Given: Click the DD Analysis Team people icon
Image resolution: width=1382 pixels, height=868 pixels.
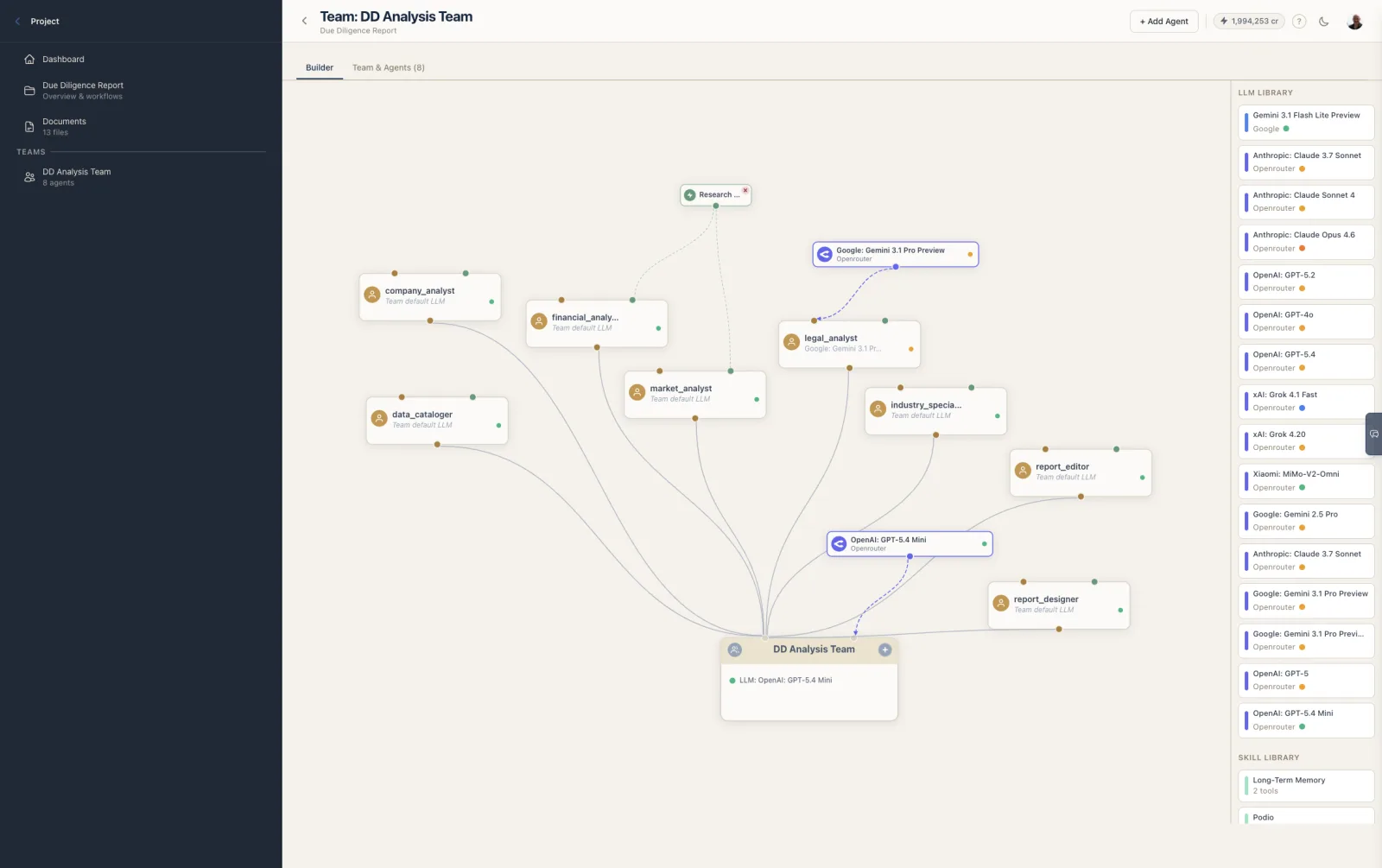Looking at the screenshot, I should (x=29, y=177).
